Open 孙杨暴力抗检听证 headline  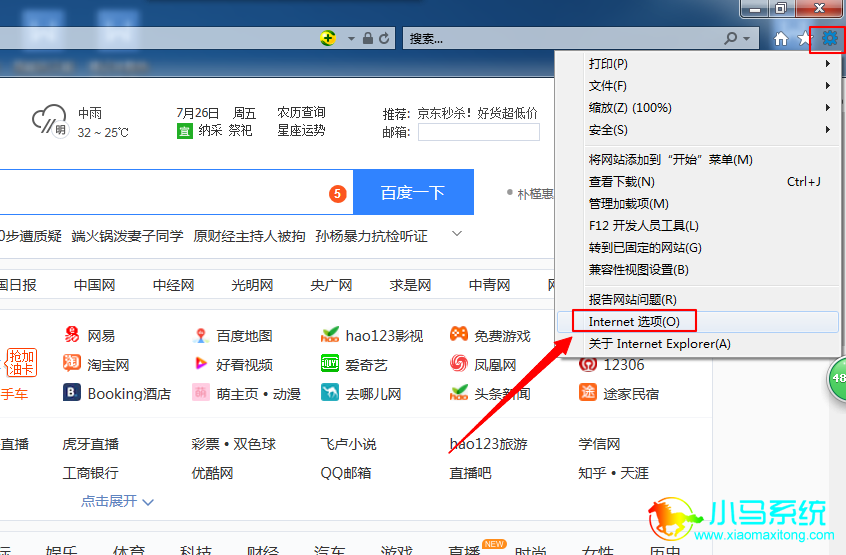click(x=371, y=236)
